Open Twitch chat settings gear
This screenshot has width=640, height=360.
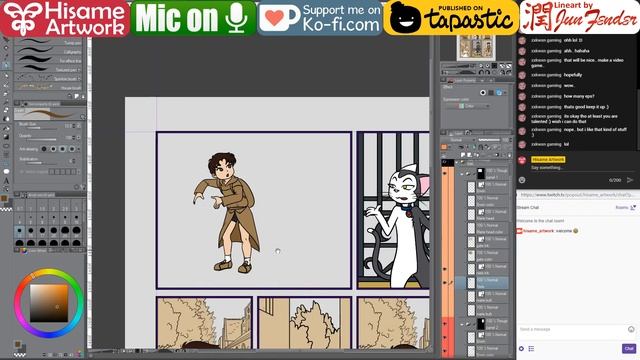pos(521,349)
